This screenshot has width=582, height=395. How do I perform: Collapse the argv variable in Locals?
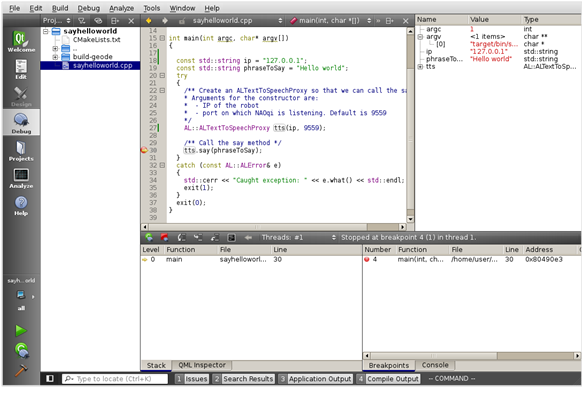click(420, 37)
